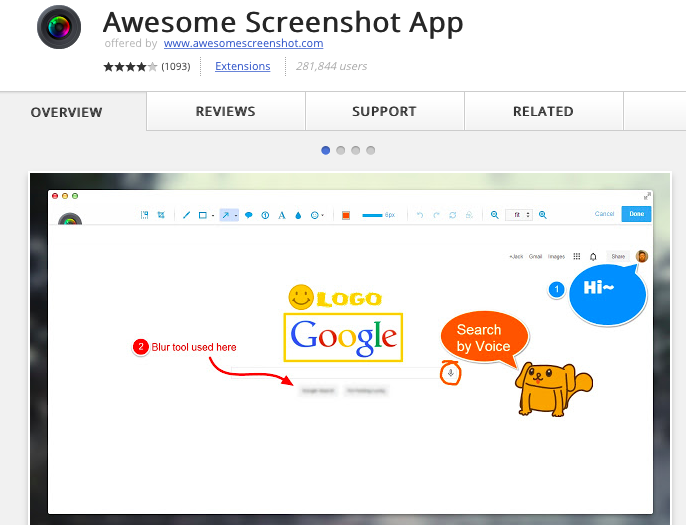The width and height of the screenshot is (686, 525).
Task: Click the Images link
Action: (x=556, y=256)
